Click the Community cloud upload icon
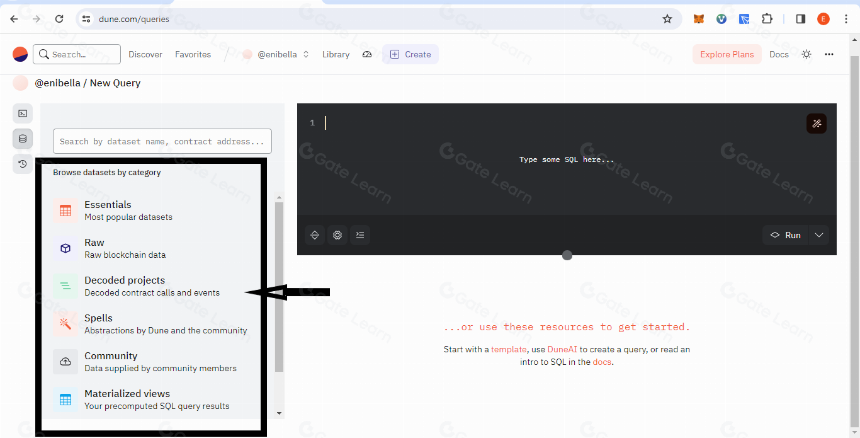 pos(65,362)
